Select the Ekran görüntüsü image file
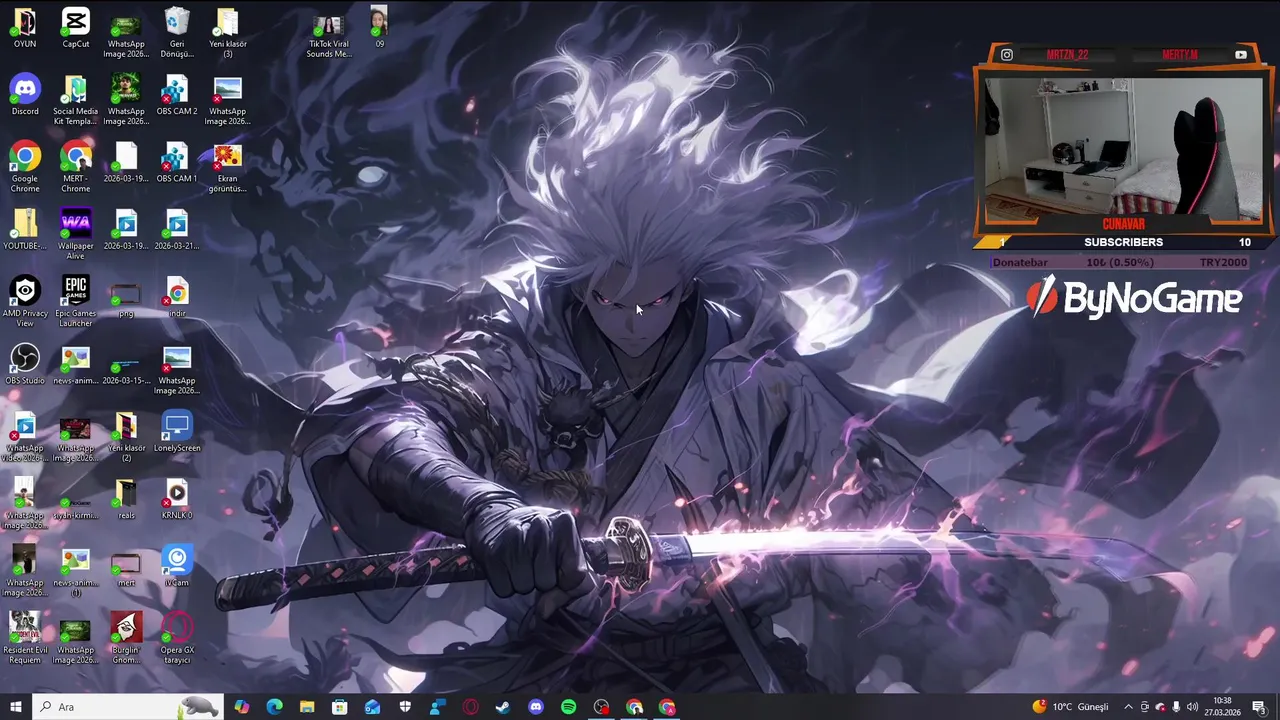This screenshot has height=720, width=1280. 228,167
